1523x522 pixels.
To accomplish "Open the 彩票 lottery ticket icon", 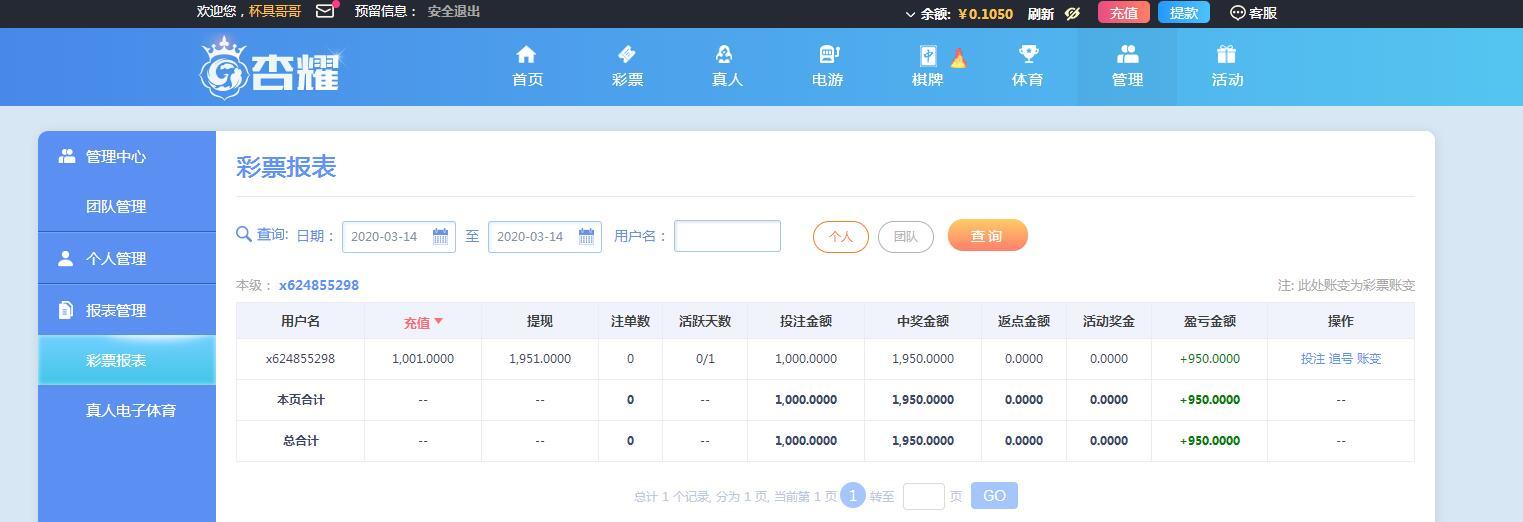I will pos(627,55).
